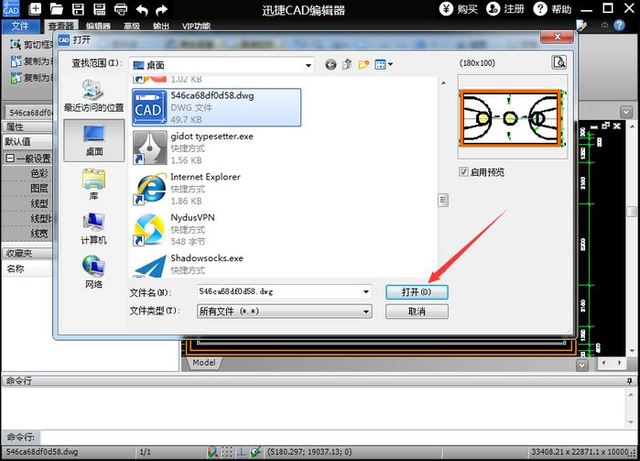Switch to the 编辑器 ribbon tab

pyautogui.click(x=98, y=26)
